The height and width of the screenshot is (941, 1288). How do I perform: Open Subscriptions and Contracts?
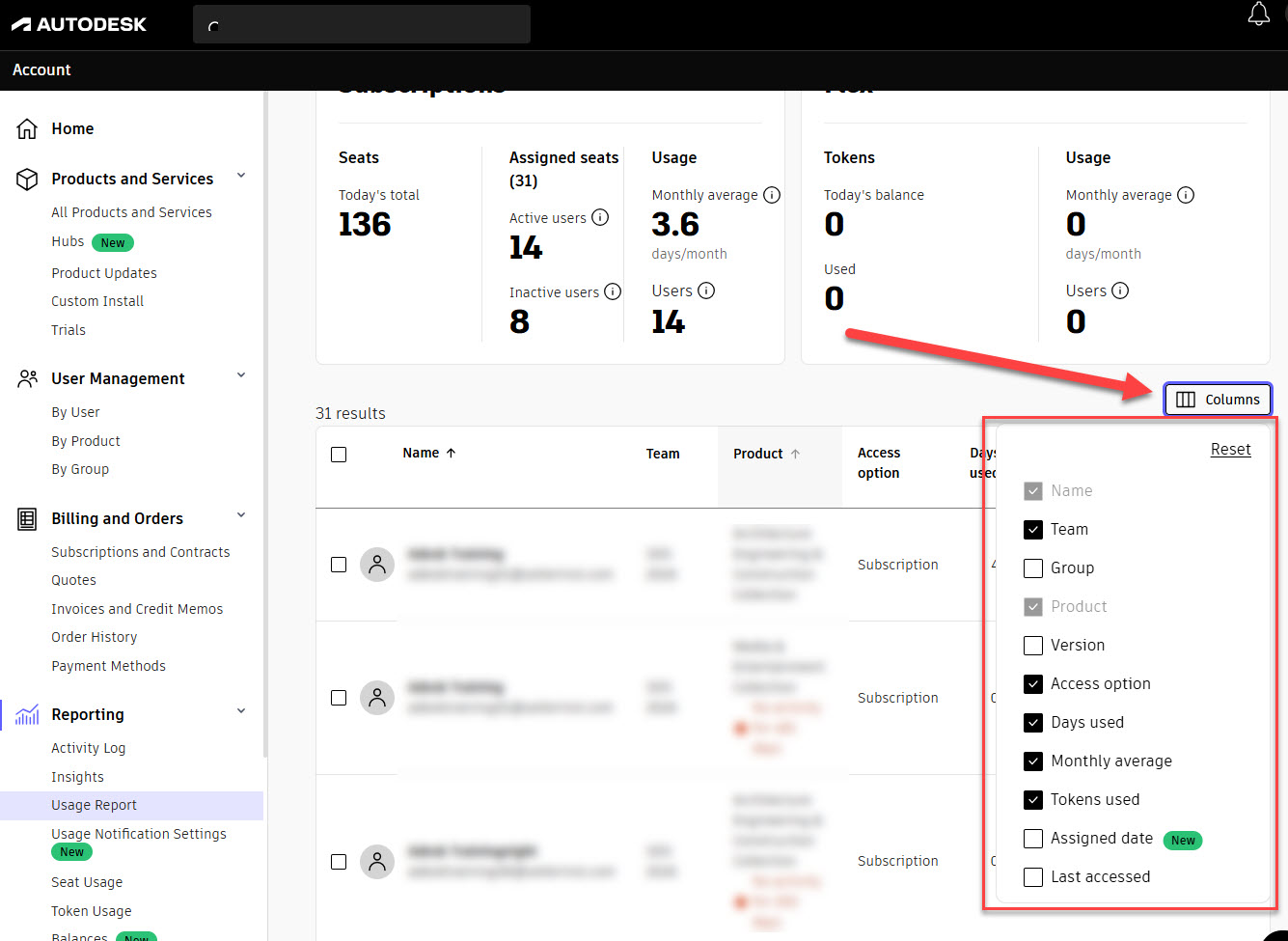(141, 552)
